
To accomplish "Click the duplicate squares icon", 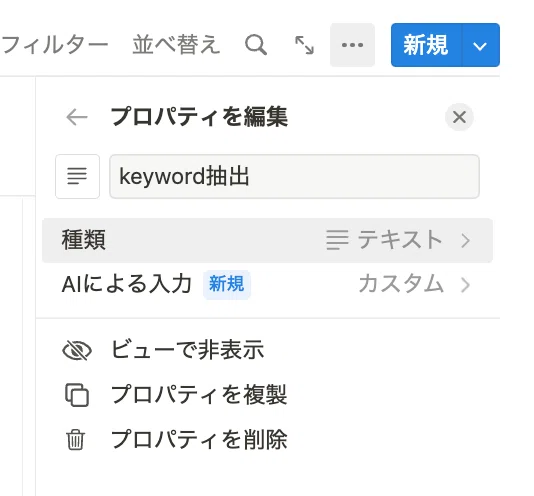I will point(77,395).
